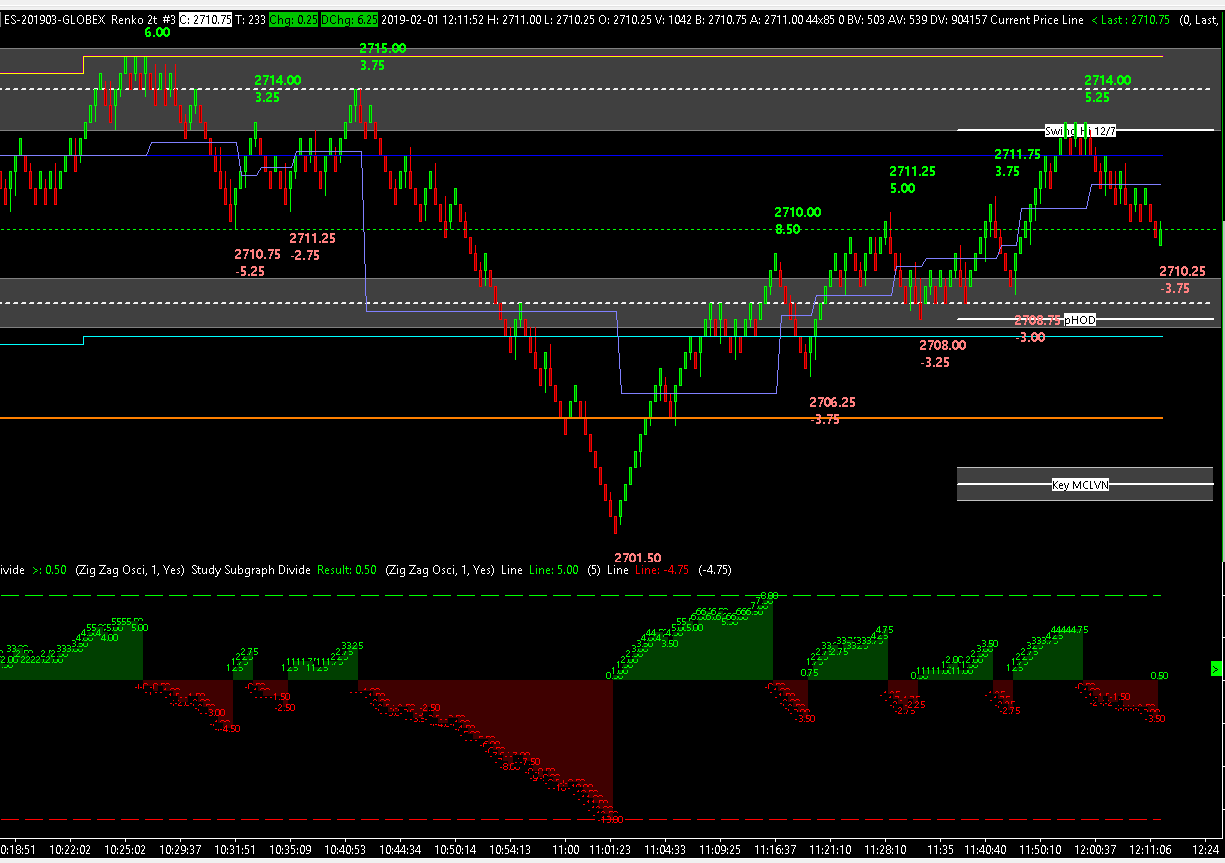
Task: Click the 11:01:23 time axis label
Action: [x=610, y=848]
